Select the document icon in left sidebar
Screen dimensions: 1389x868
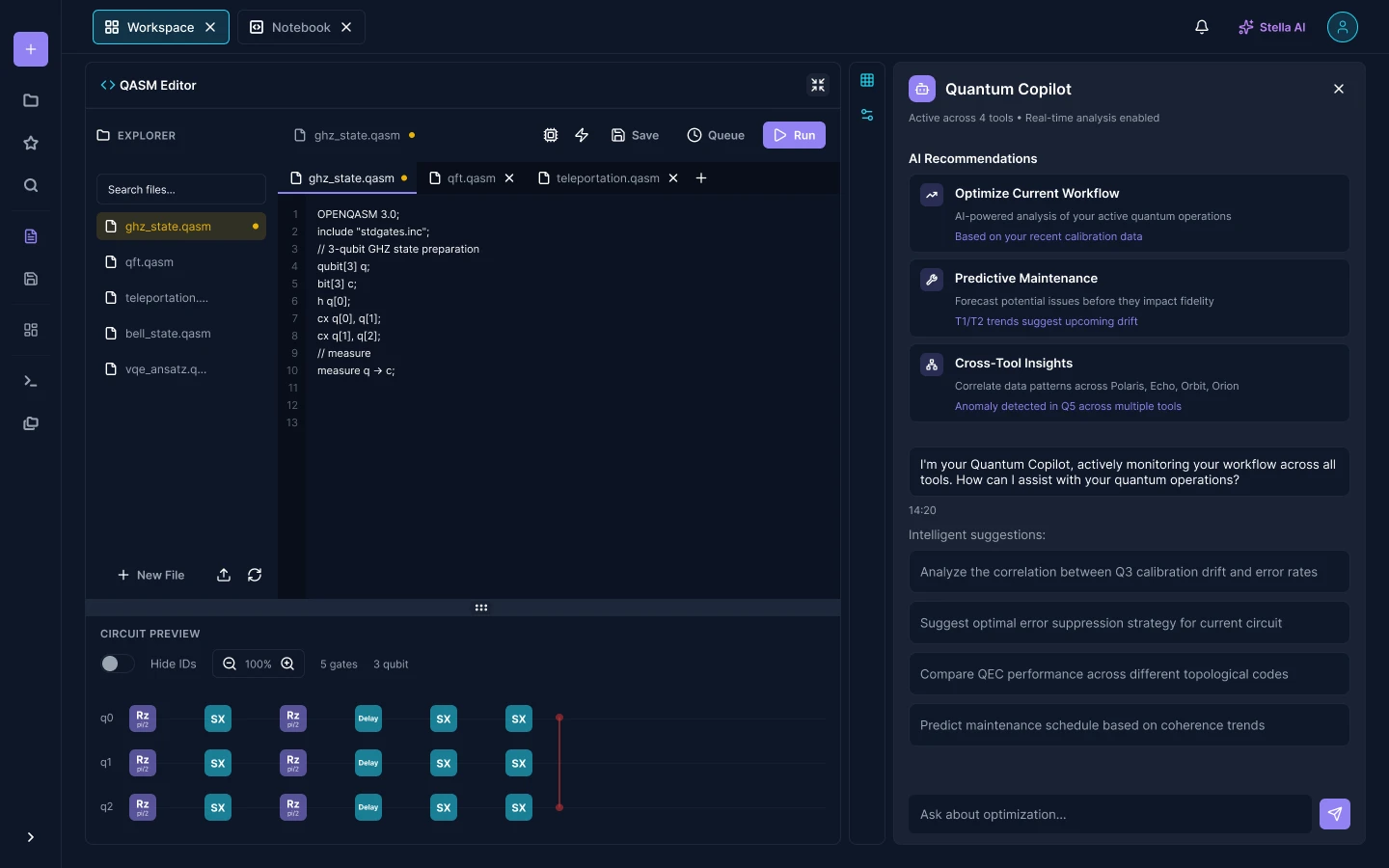click(x=31, y=236)
